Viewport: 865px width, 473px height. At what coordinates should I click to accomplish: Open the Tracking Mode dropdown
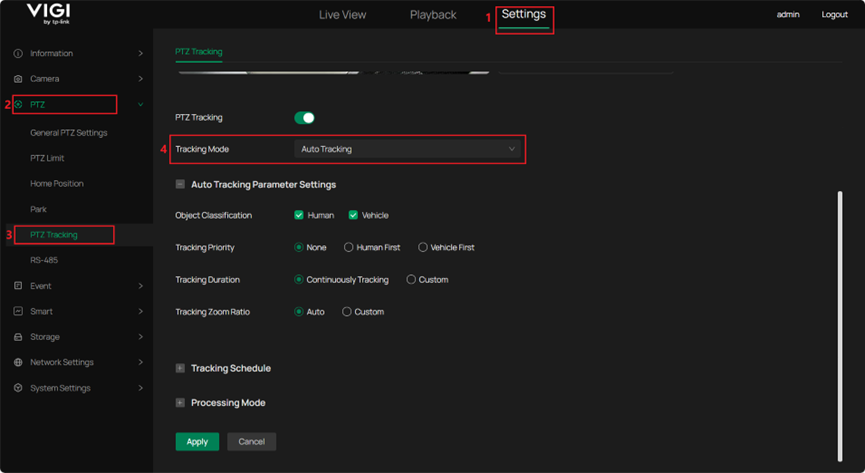[407, 149]
